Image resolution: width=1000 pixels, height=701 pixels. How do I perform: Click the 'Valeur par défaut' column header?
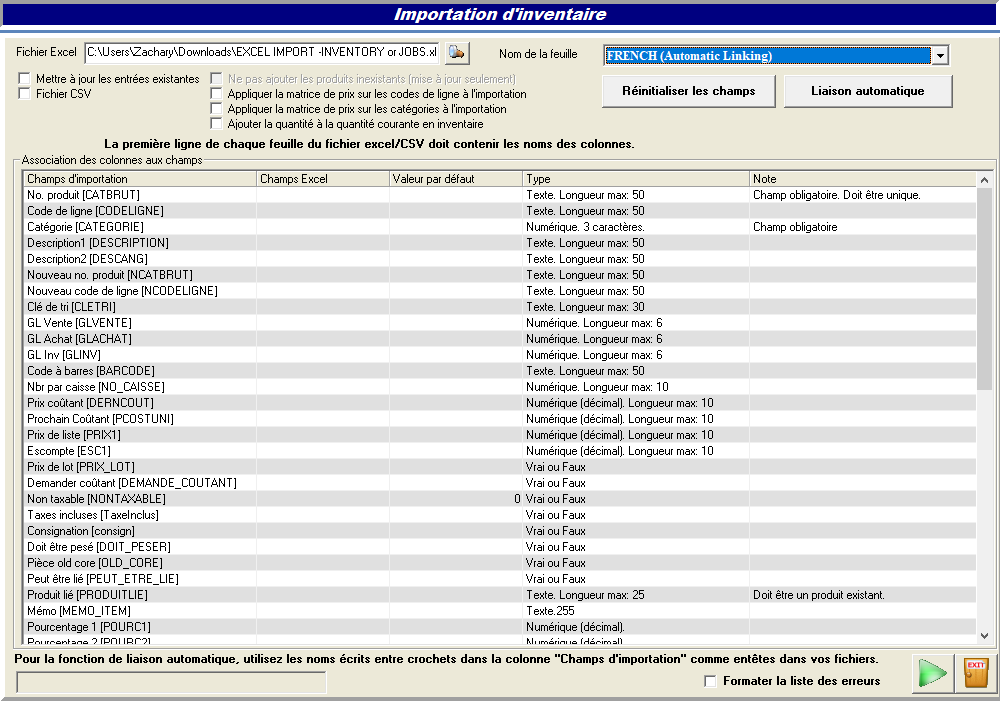[x=455, y=179]
